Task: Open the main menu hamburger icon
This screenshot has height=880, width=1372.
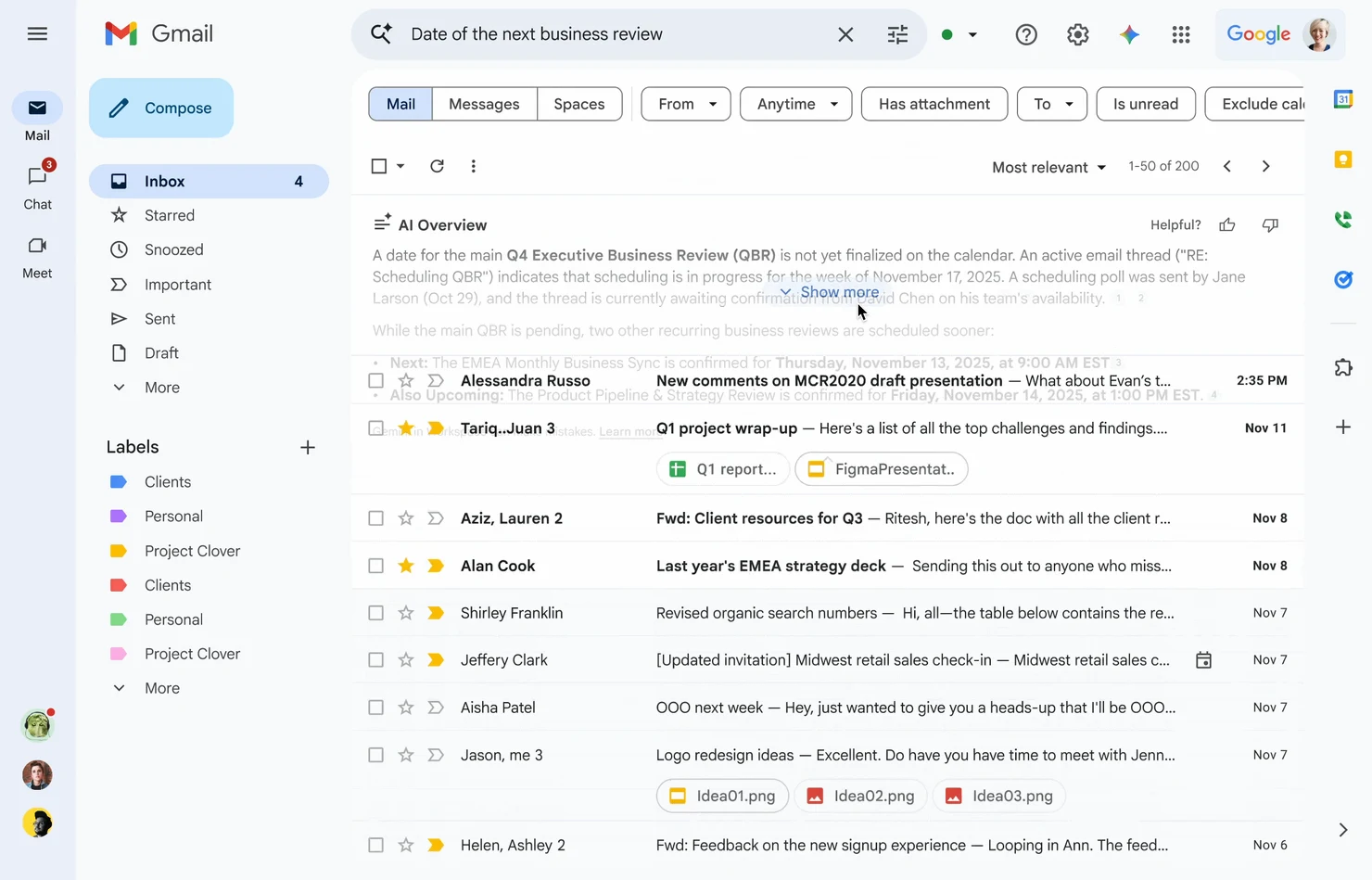Action: point(37,34)
